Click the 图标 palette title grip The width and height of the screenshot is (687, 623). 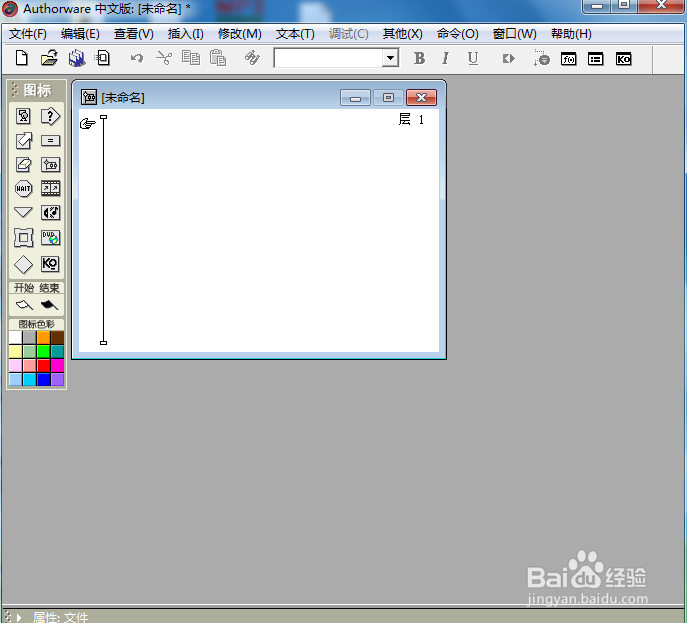coord(15,90)
